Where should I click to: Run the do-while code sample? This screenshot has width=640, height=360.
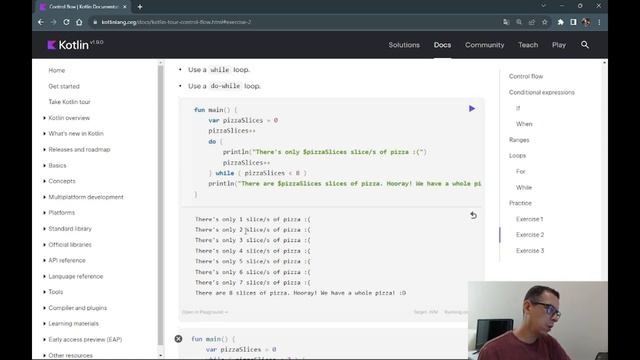coord(472,109)
